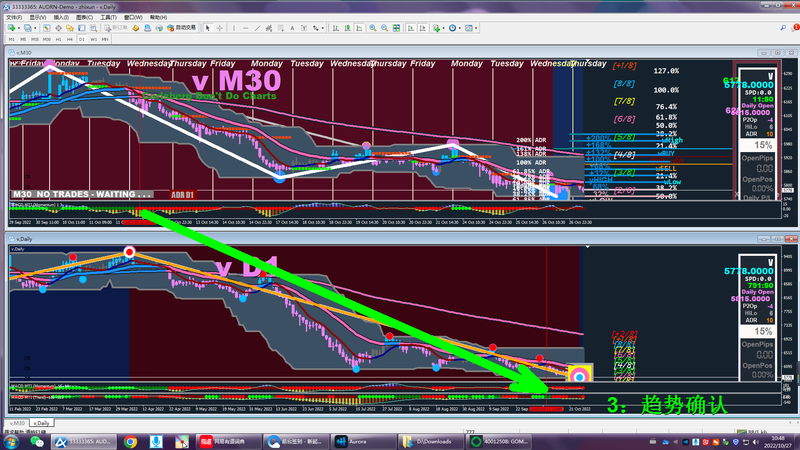Screen dimensions: 800x450
Task: Select the D1 timeframe button
Action: 82,39
